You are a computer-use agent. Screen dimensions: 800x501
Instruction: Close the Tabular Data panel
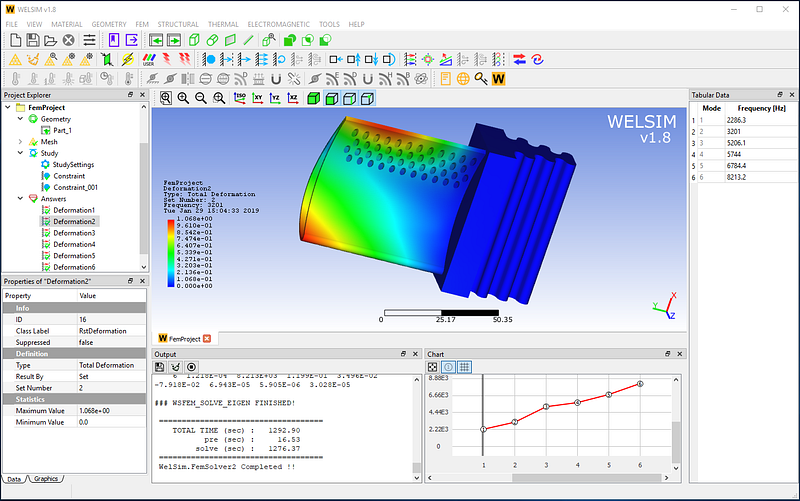[x=792, y=95]
